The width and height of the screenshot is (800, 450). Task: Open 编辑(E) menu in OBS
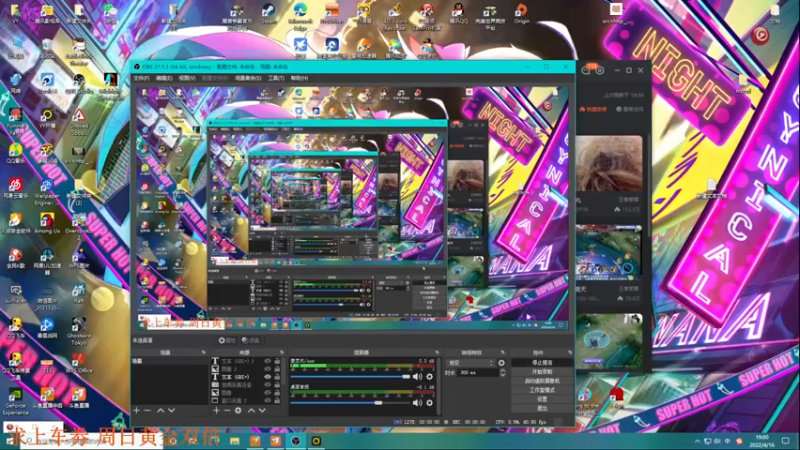coord(164,79)
